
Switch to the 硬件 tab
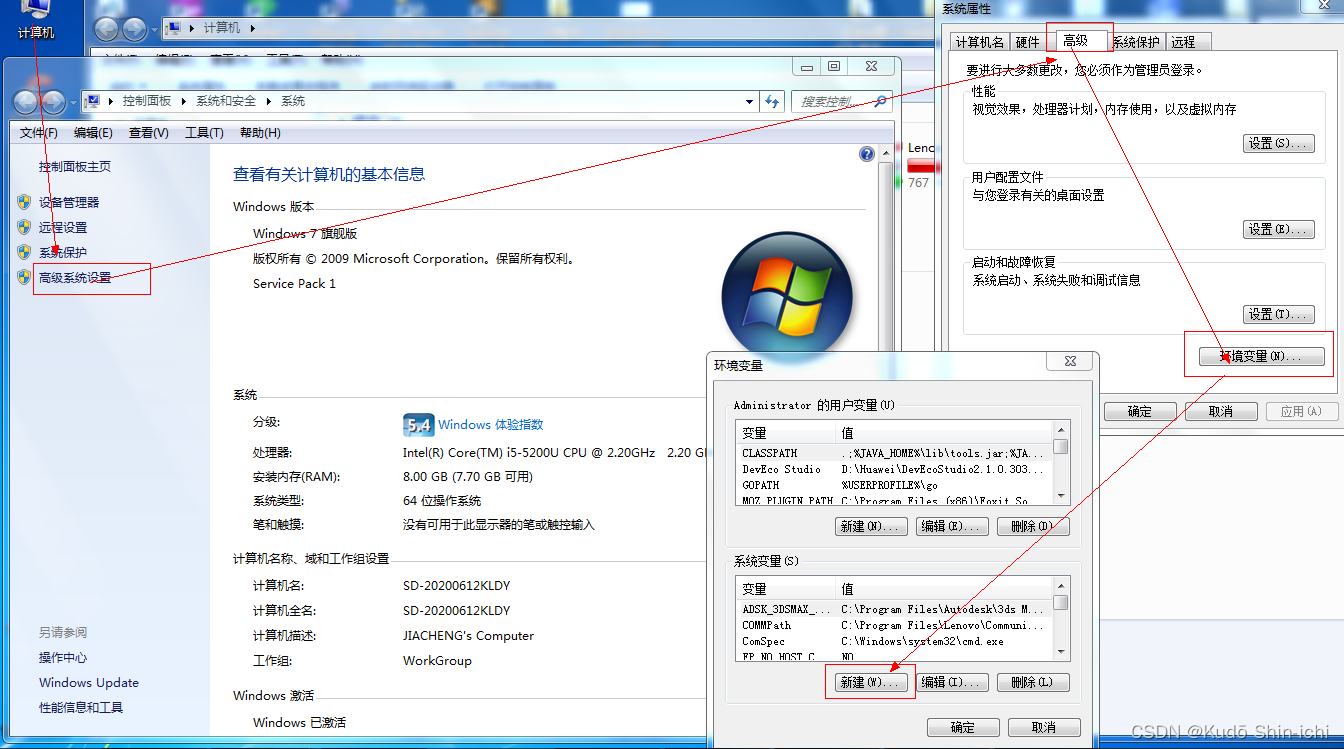click(x=1028, y=42)
